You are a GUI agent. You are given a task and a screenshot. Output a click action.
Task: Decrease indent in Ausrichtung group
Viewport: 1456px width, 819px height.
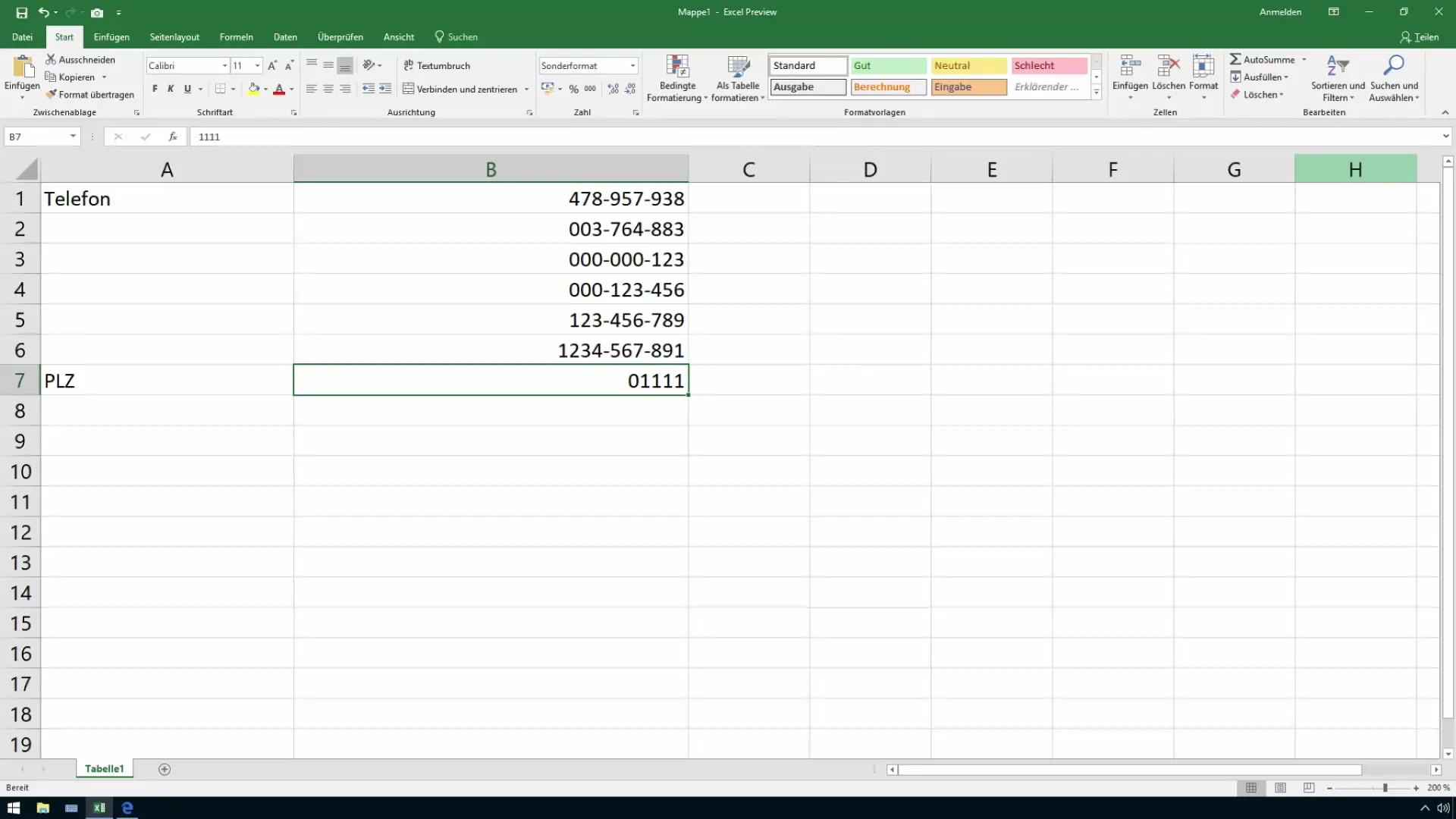tap(369, 89)
